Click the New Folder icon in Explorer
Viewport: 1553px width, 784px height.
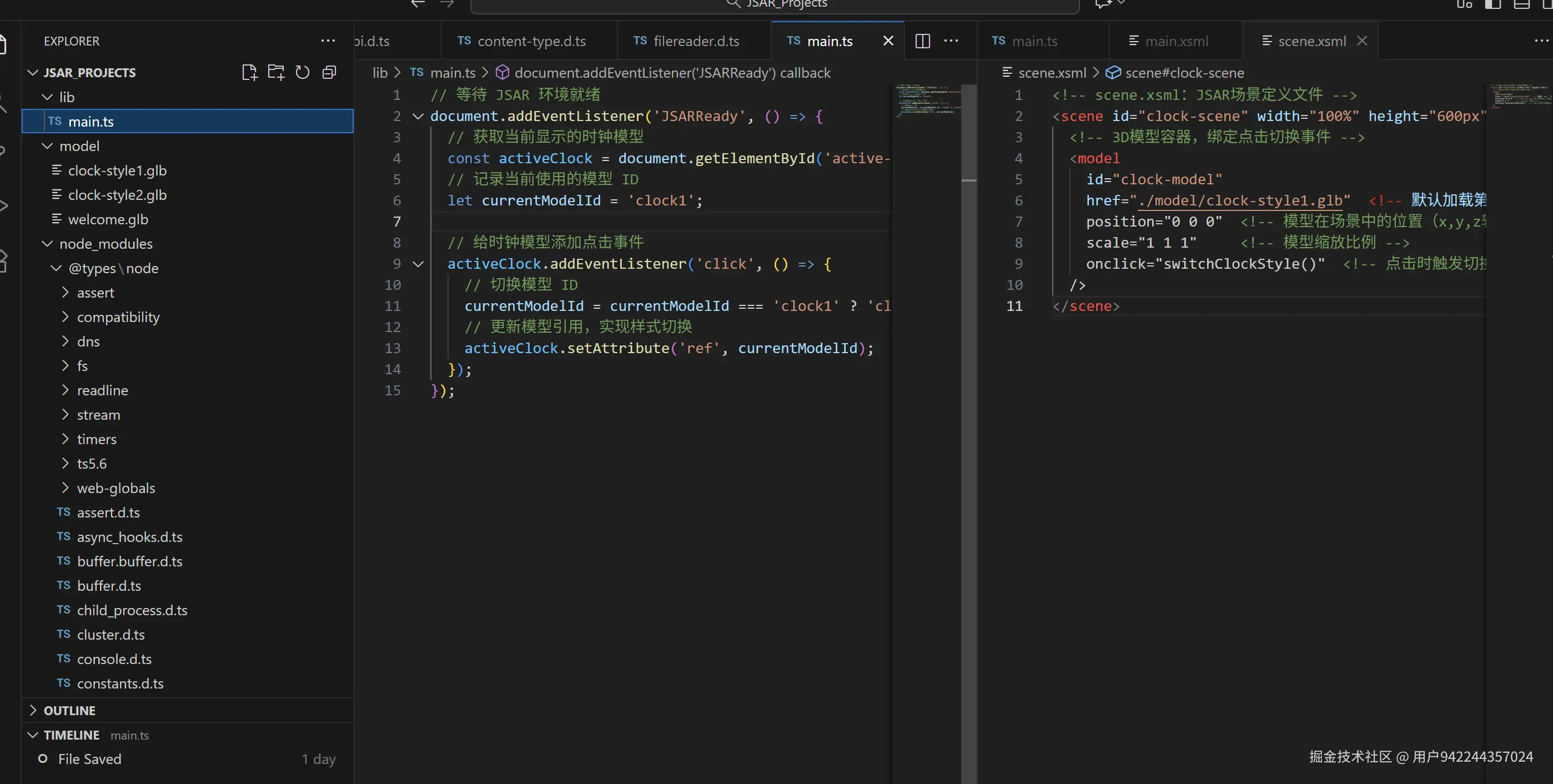tap(276, 72)
